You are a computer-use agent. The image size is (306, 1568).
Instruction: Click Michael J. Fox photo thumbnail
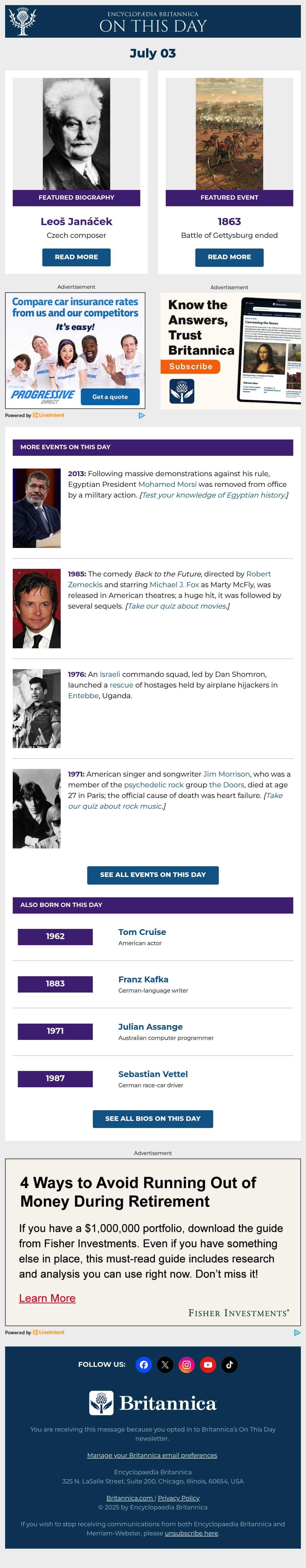coord(36,608)
